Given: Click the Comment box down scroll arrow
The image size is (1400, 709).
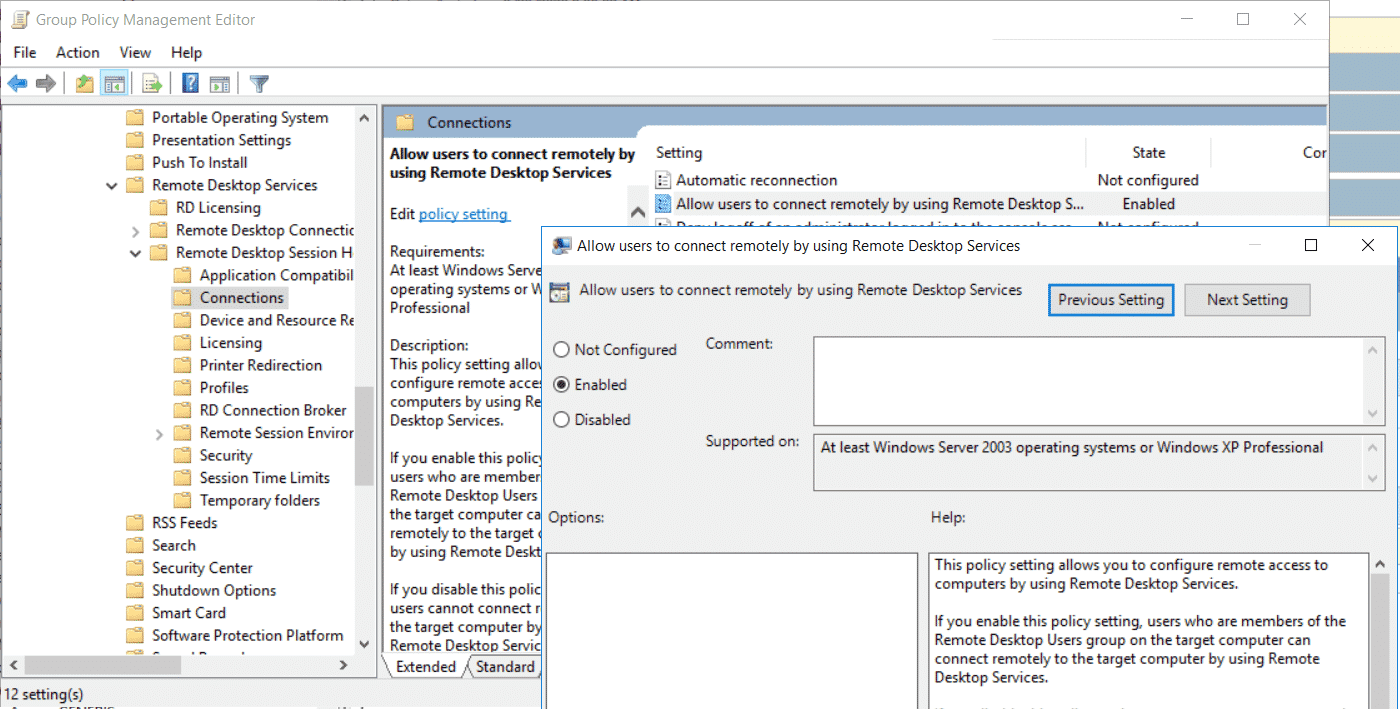Looking at the screenshot, I should click(x=1375, y=415).
